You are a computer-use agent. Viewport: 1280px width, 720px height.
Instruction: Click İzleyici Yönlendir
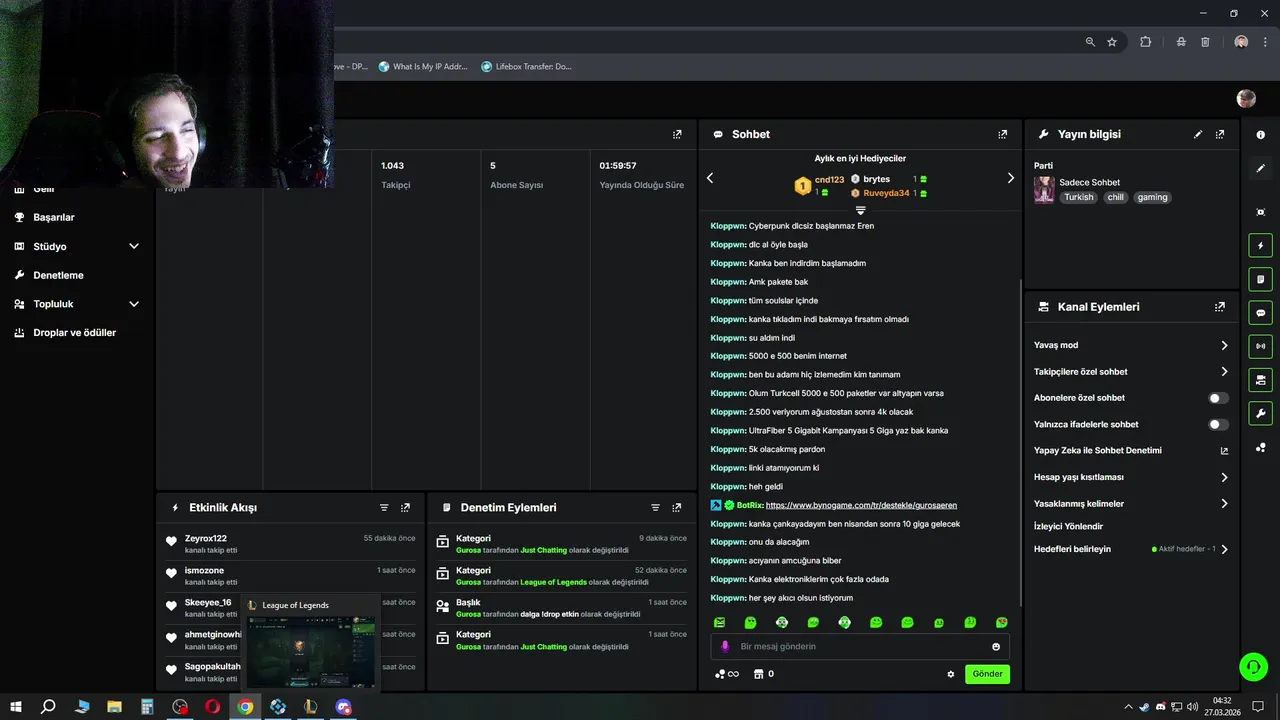[x=1068, y=526]
